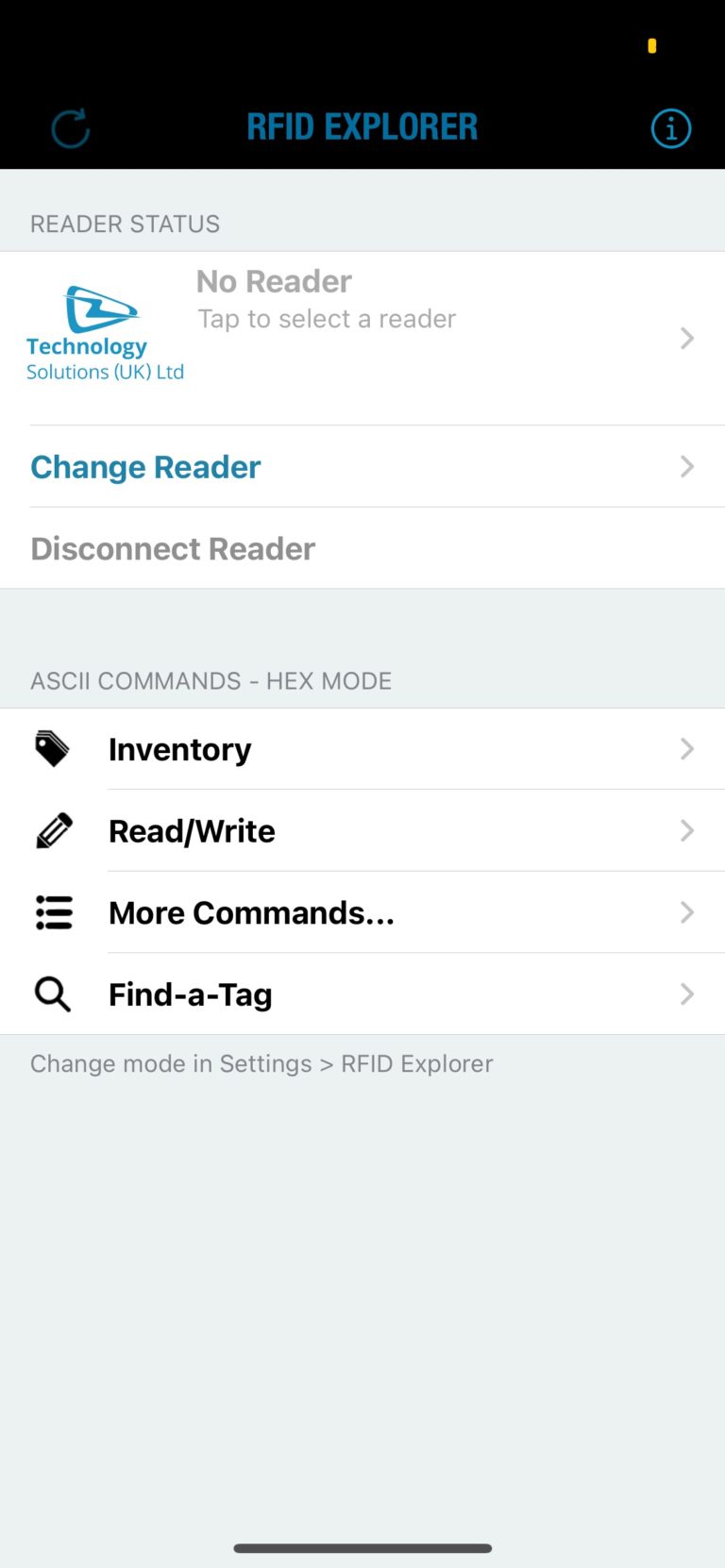Select Find-a-Tag from the command list

coord(190,993)
